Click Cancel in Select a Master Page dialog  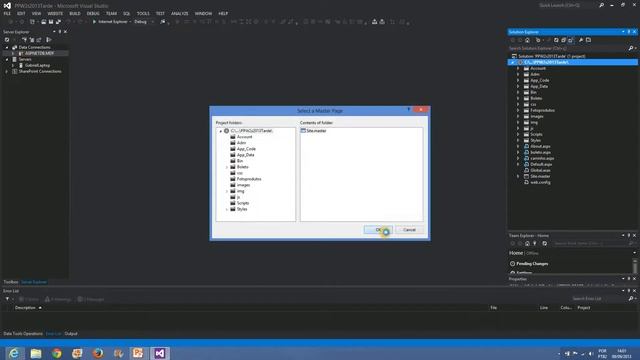tap(409, 230)
